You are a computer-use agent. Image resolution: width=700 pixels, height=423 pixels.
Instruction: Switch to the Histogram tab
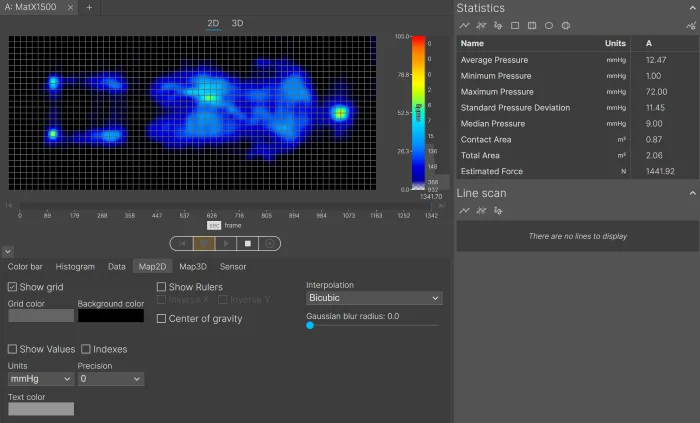(x=75, y=267)
